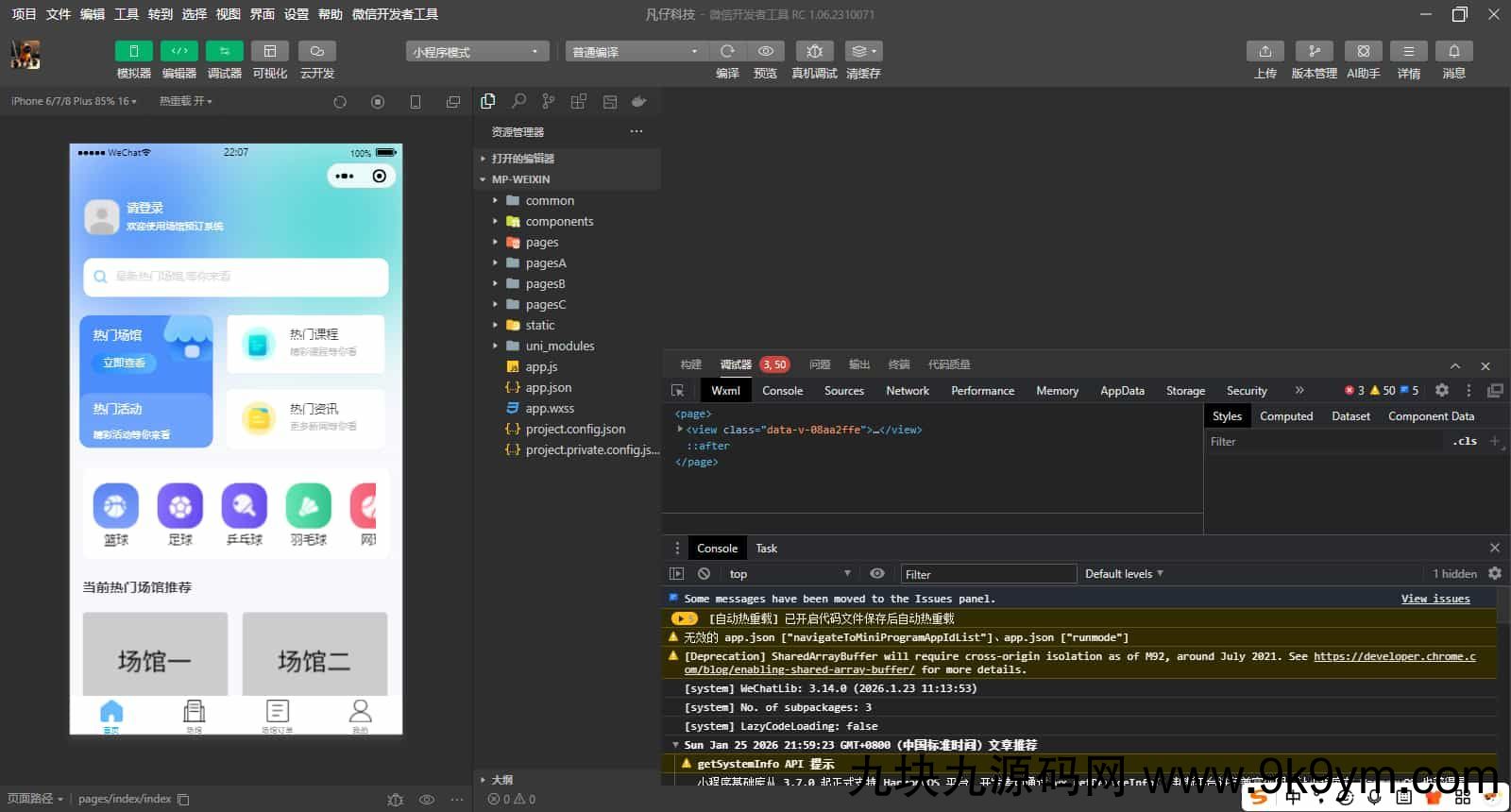Click the upload (上传) icon

tap(1265, 51)
